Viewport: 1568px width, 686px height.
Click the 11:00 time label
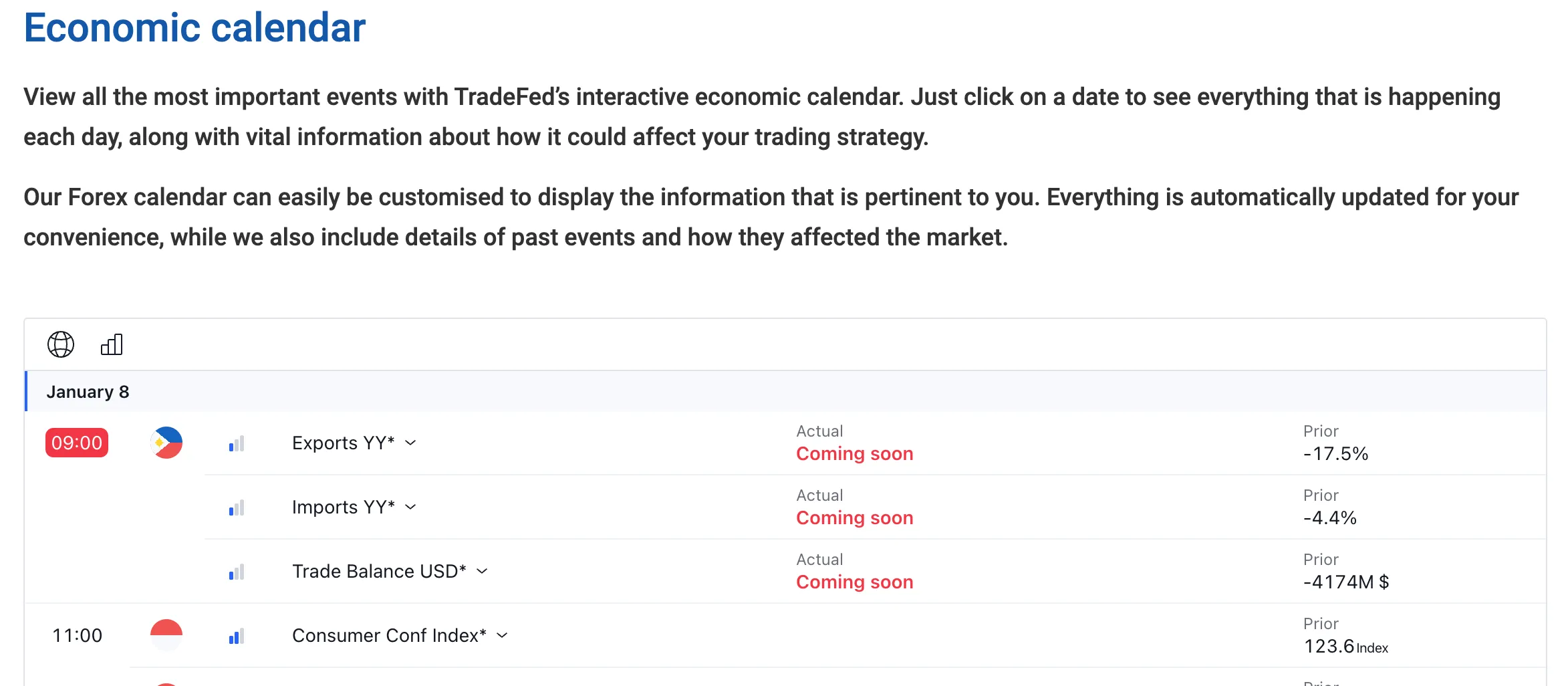click(77, 635)
